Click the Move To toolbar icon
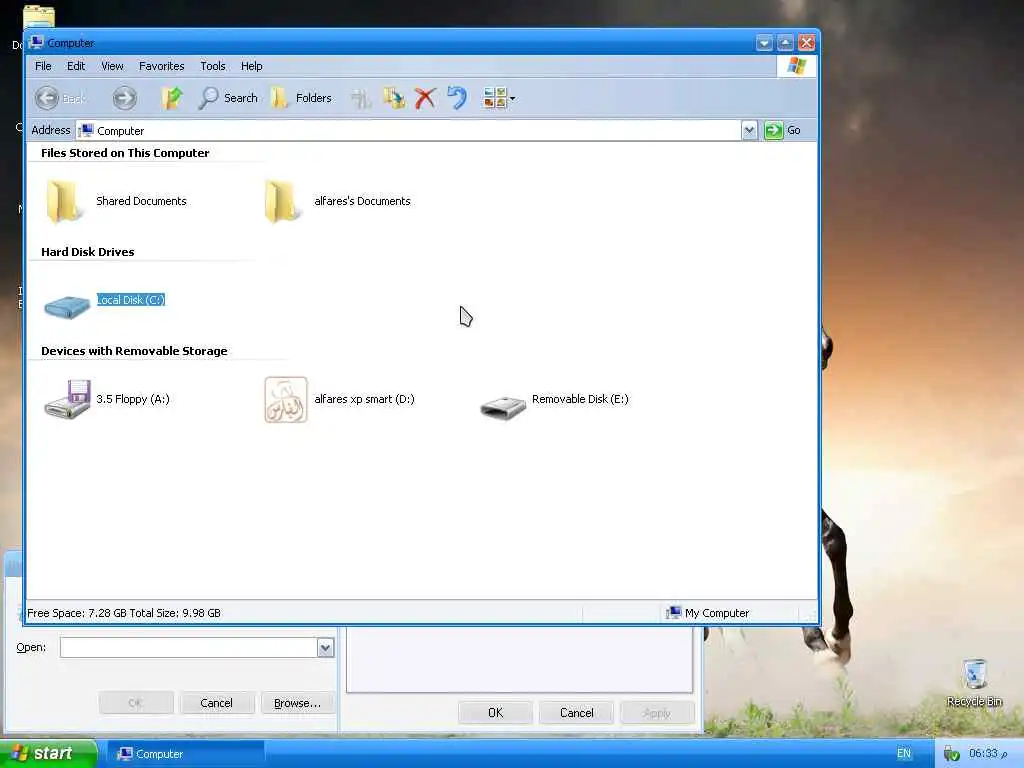 pos(360,98)
